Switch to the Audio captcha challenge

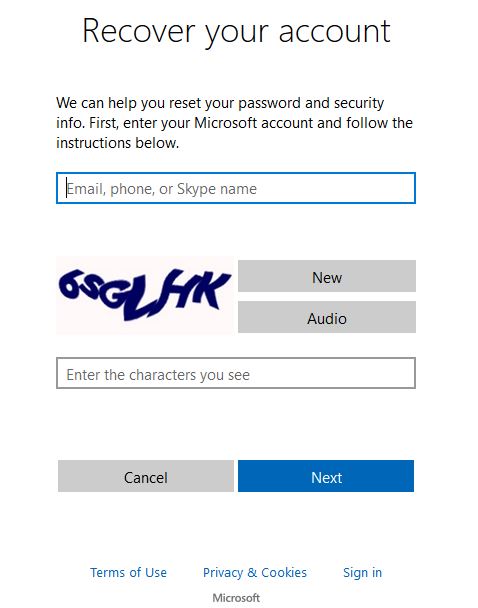(x=327, y=317)
